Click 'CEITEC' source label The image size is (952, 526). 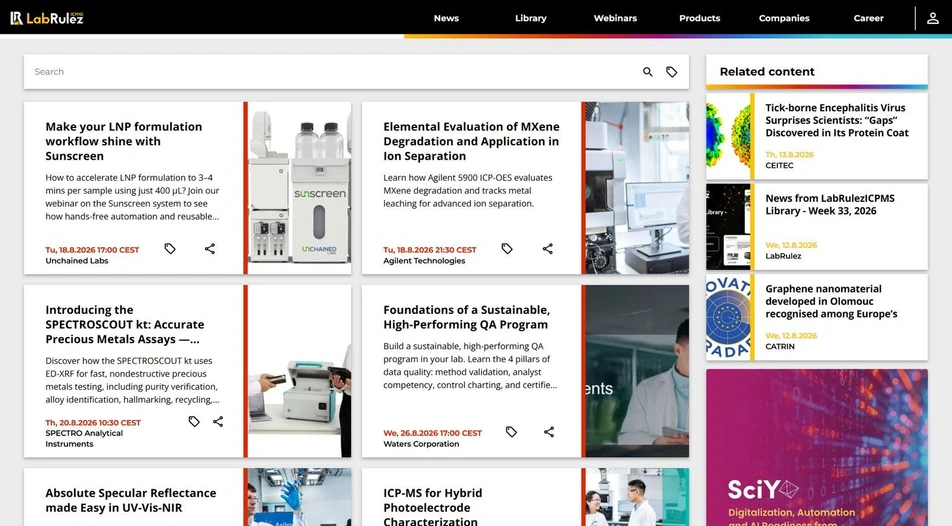pos(779,165)
